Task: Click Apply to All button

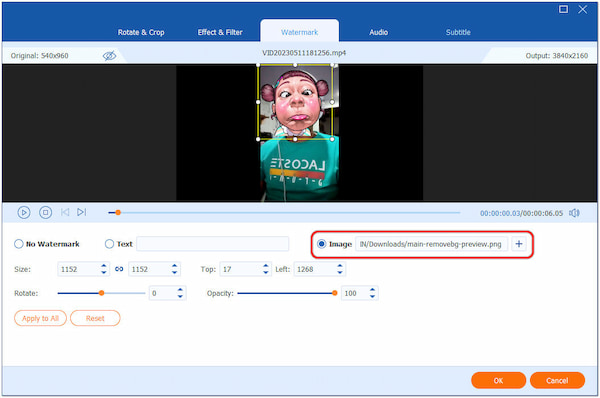Action: pyautogui.click(x=40, y=318)
